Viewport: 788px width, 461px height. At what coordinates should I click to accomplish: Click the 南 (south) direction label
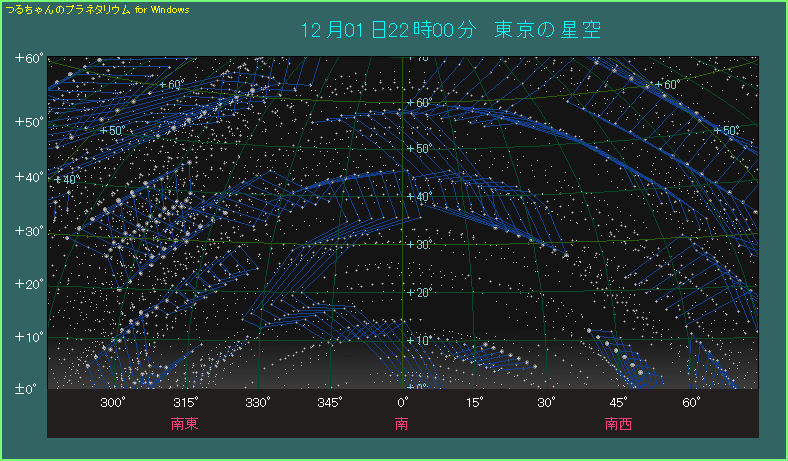point(402,423)
